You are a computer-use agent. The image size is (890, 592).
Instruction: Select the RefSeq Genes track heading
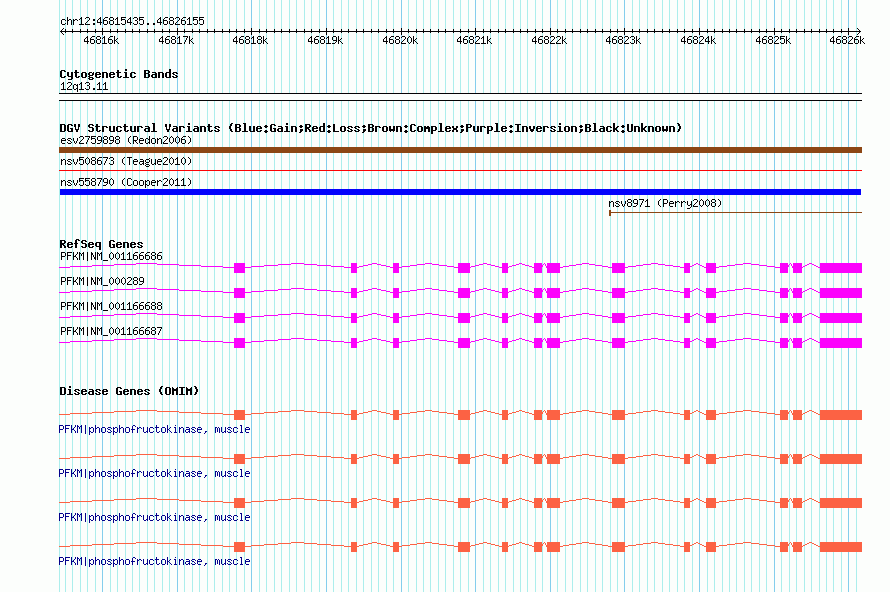pyautogui.click(x=101, y=244)
